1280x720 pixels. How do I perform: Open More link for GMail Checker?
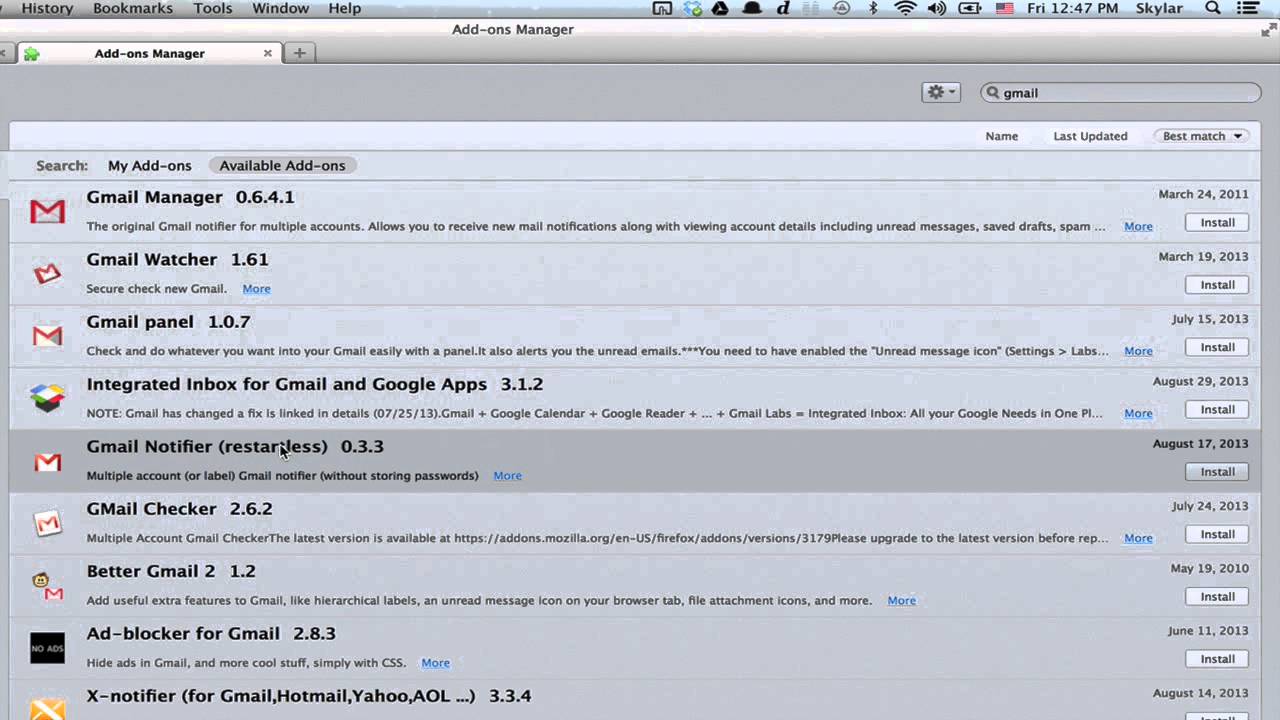1138,538
